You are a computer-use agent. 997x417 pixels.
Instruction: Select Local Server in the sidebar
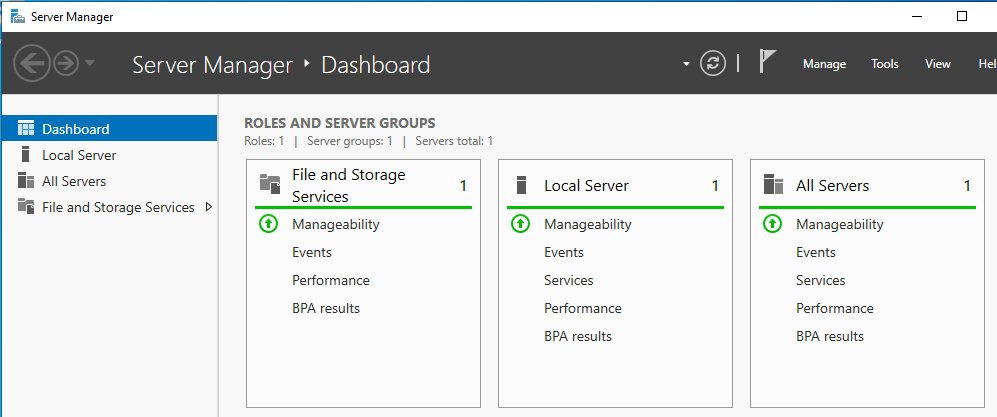point(79,155)
